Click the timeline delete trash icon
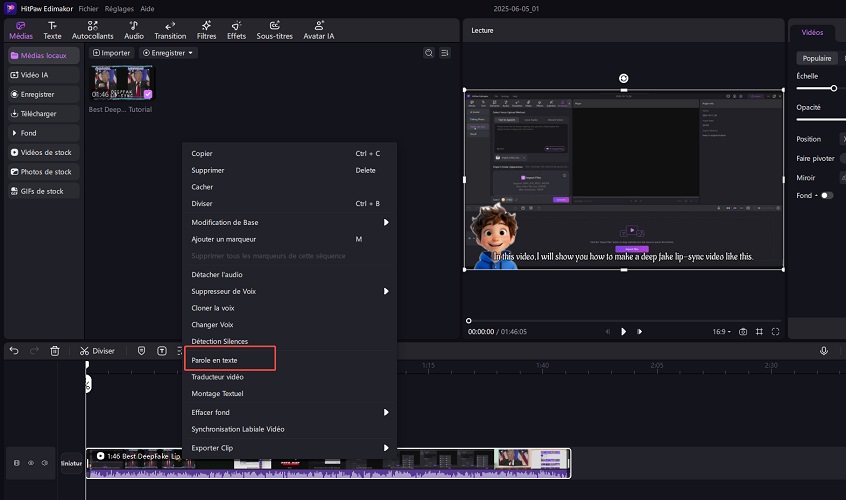This screenshot has width=846, height=500. coord(55,351)
